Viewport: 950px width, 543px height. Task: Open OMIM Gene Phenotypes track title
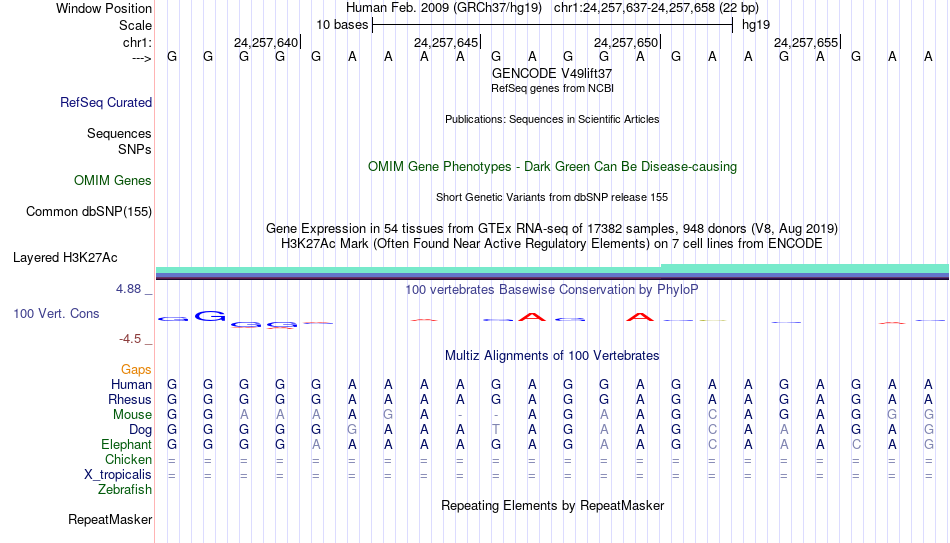(552, 167)
